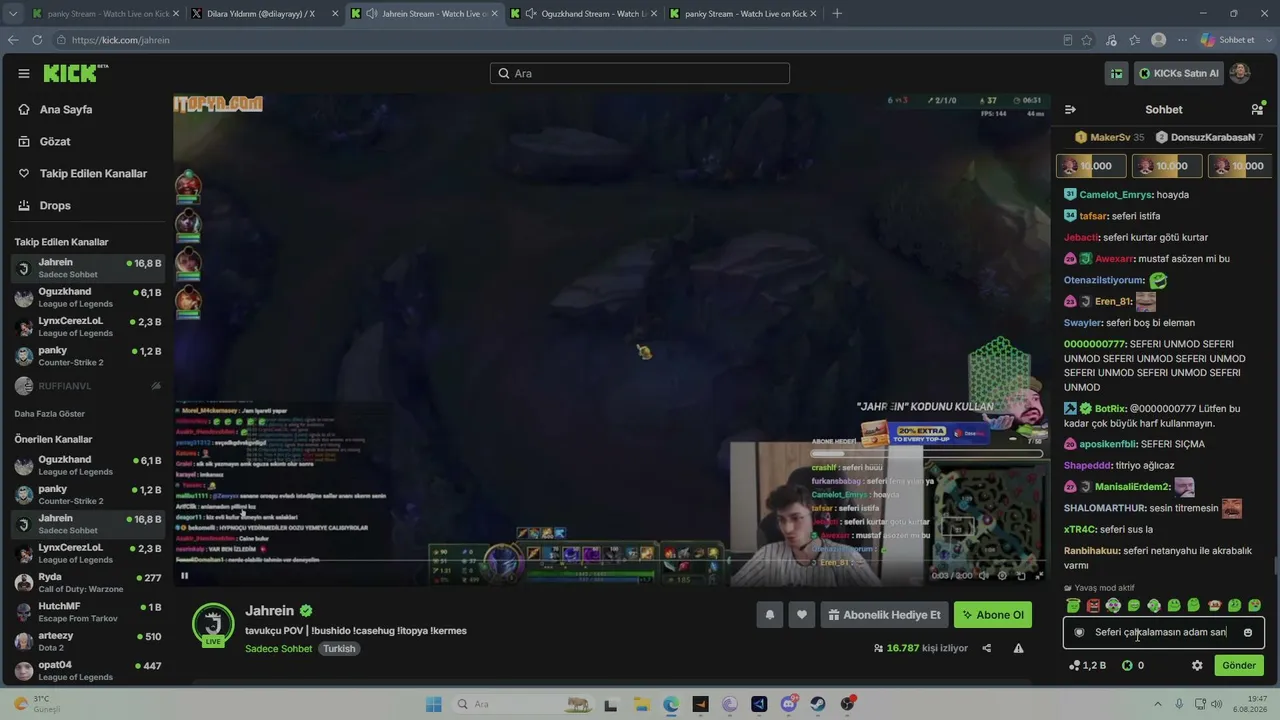This screenshot has width=1280, height=720.
Task: Open video player settings gear
Action: [1002, 575]
